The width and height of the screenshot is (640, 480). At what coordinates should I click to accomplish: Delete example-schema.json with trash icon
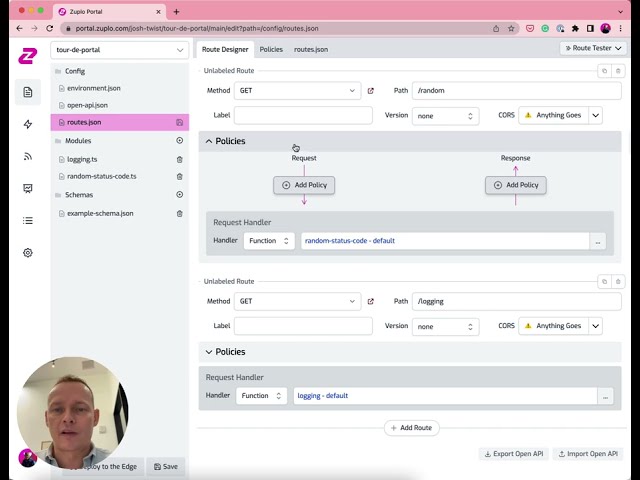pos(179,213)
